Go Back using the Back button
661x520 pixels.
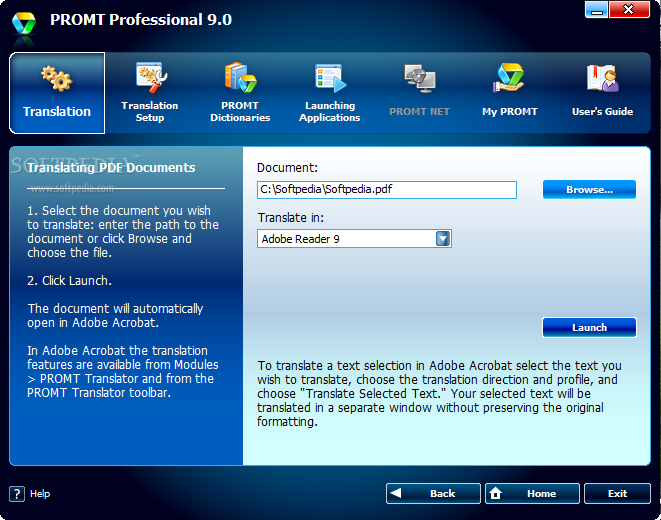point(433,493)
